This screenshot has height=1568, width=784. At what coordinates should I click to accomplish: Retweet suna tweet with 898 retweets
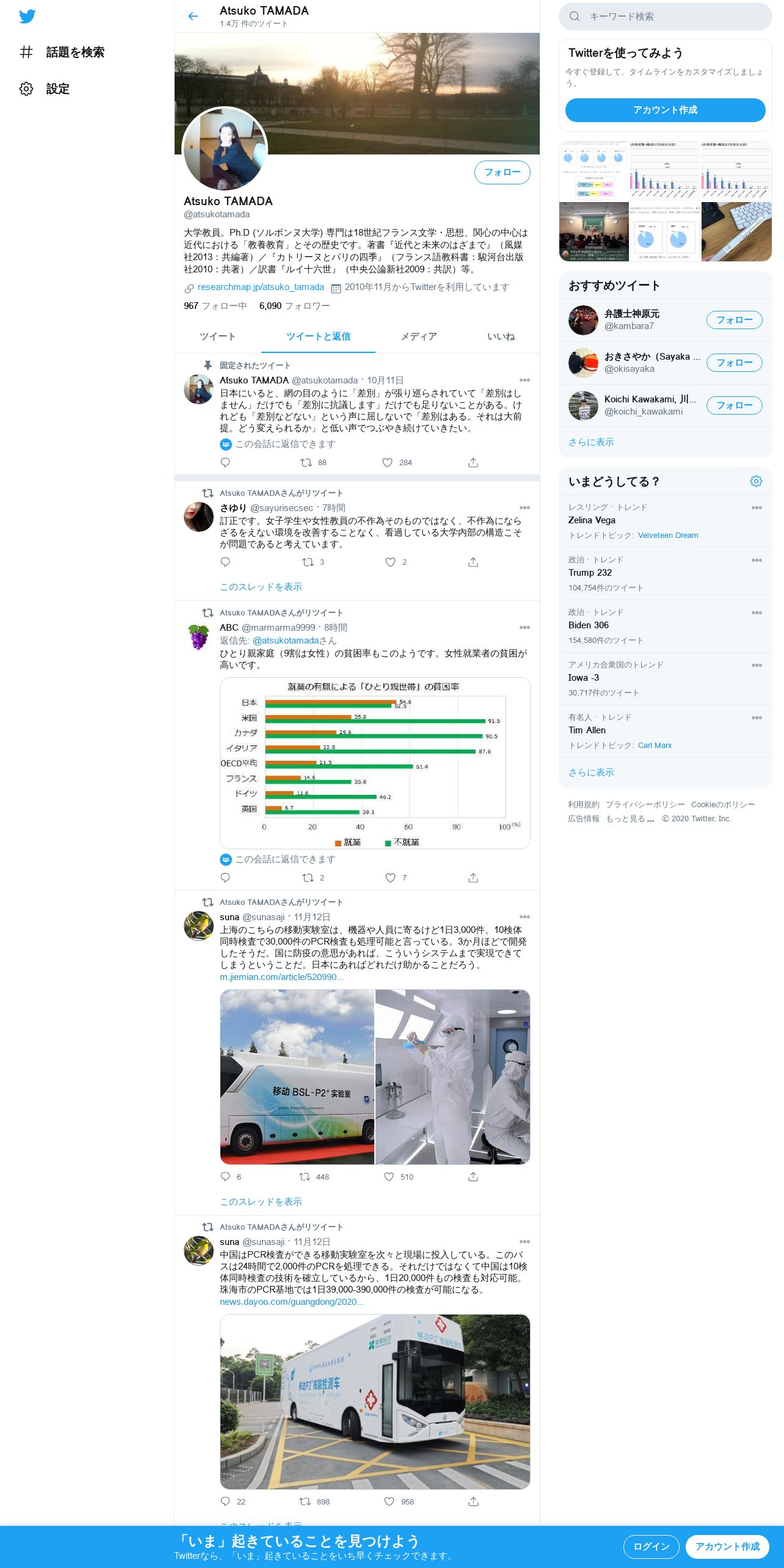pos(314,1501)
